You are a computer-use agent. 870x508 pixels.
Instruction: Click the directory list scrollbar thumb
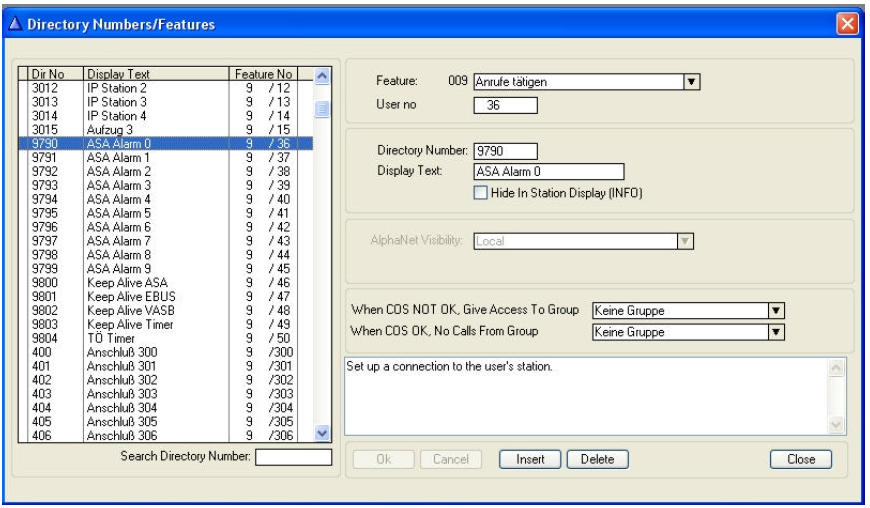[322, 109]
